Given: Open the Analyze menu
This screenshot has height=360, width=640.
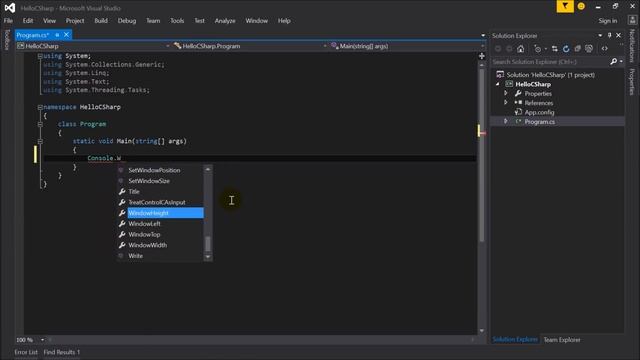Looking at the screenshot, I should pos(225,20).
